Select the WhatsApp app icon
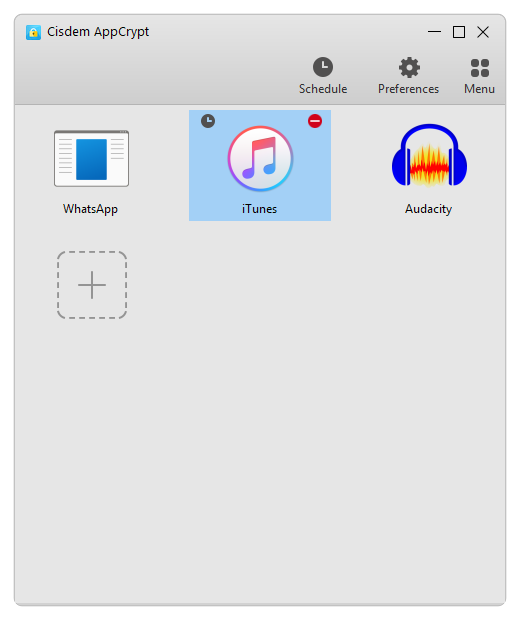 [91, 158]
